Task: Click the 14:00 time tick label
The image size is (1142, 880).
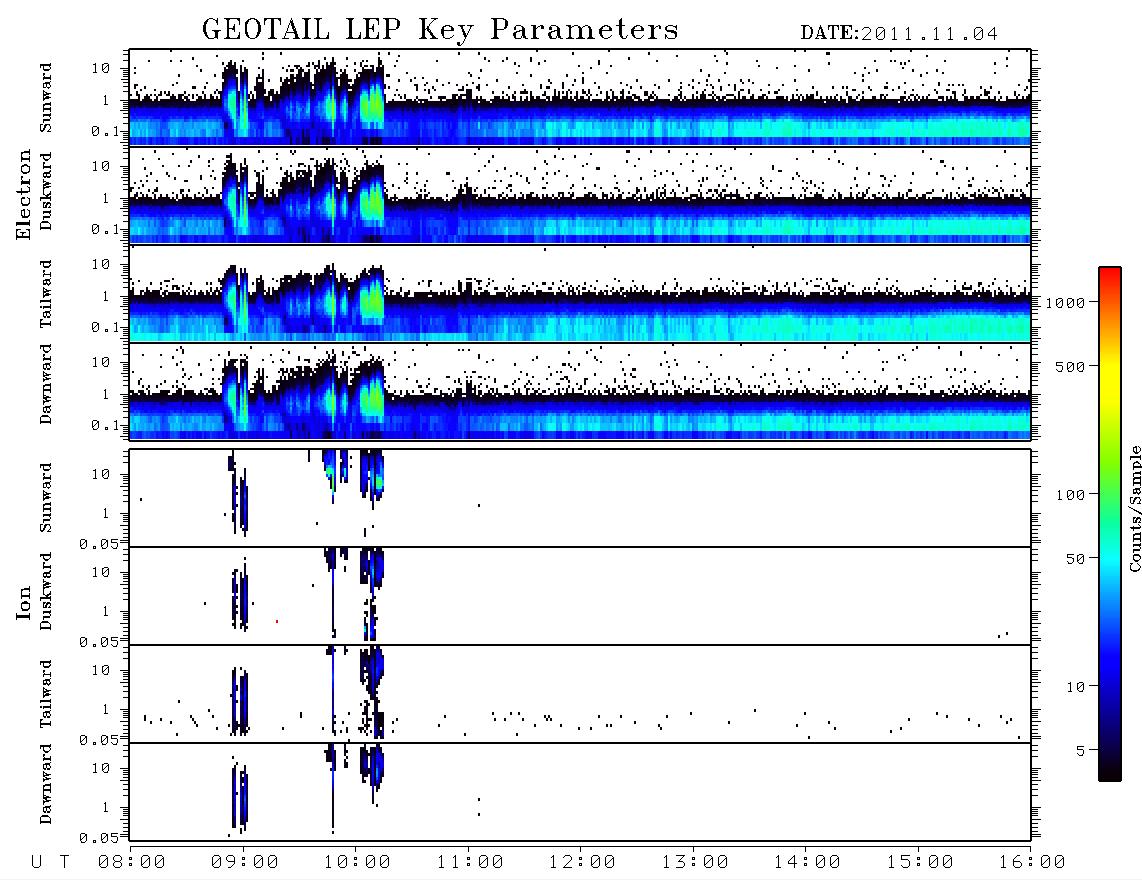Action: tap(807, 863)
